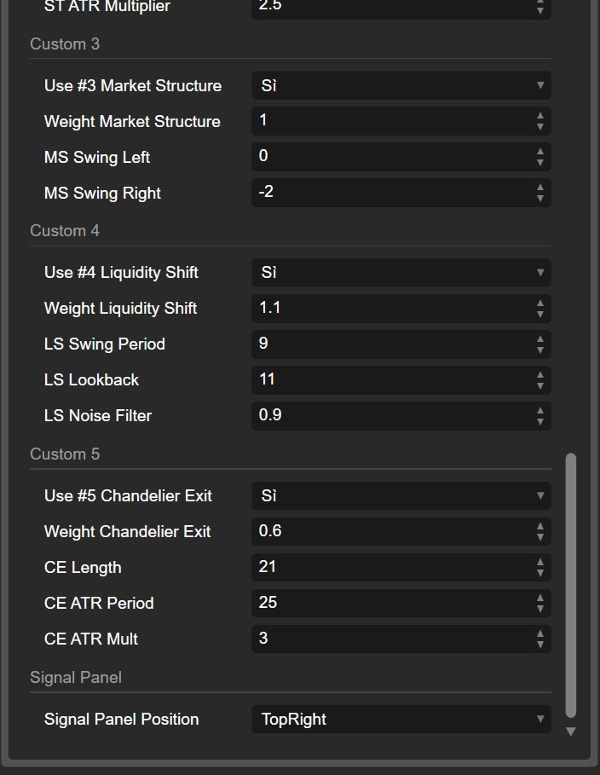The image size is (600, 775).
Task: Decrease the MS Swing Left value
Action: tap(540, 163)
